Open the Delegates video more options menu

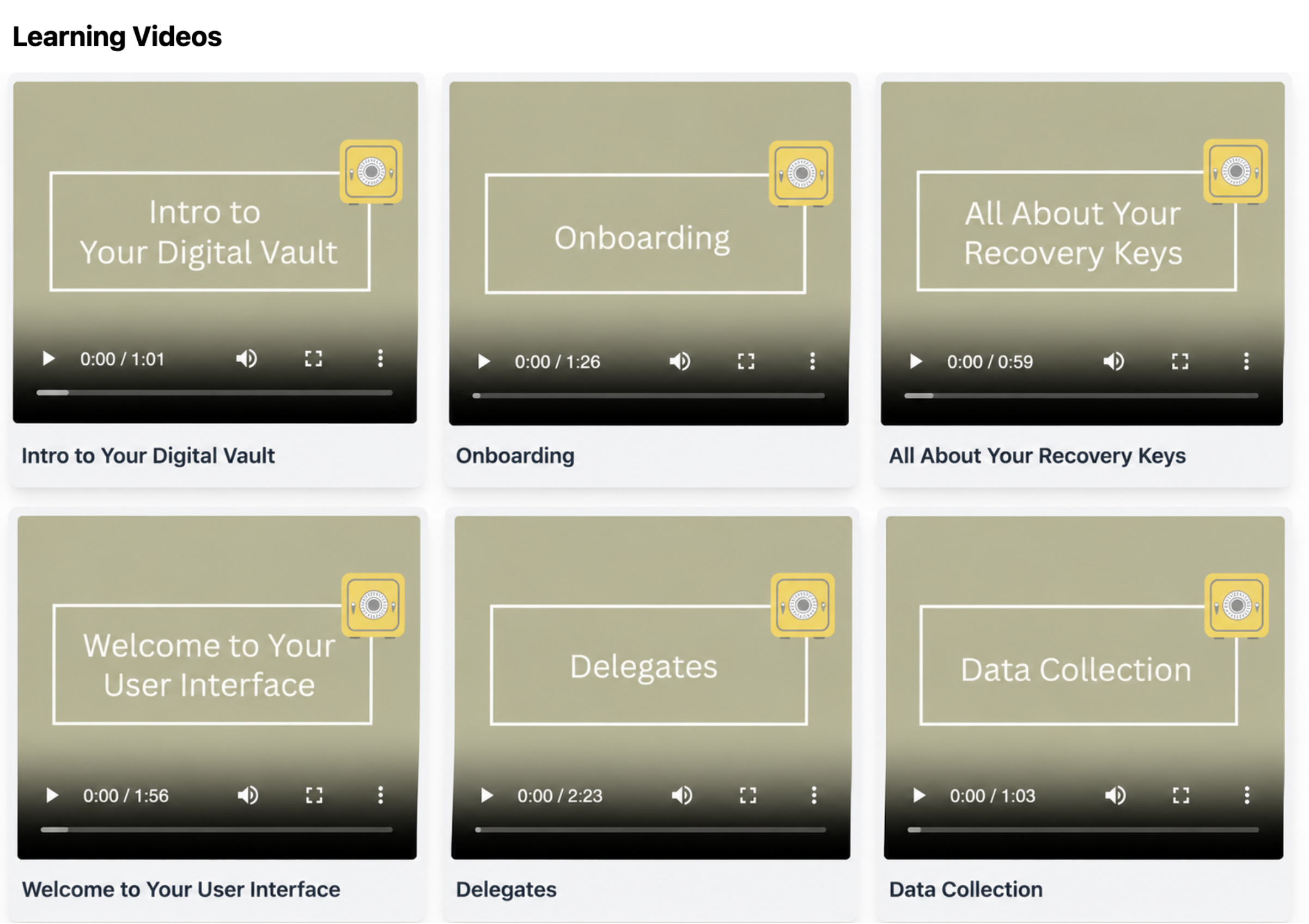coord(814,796)
